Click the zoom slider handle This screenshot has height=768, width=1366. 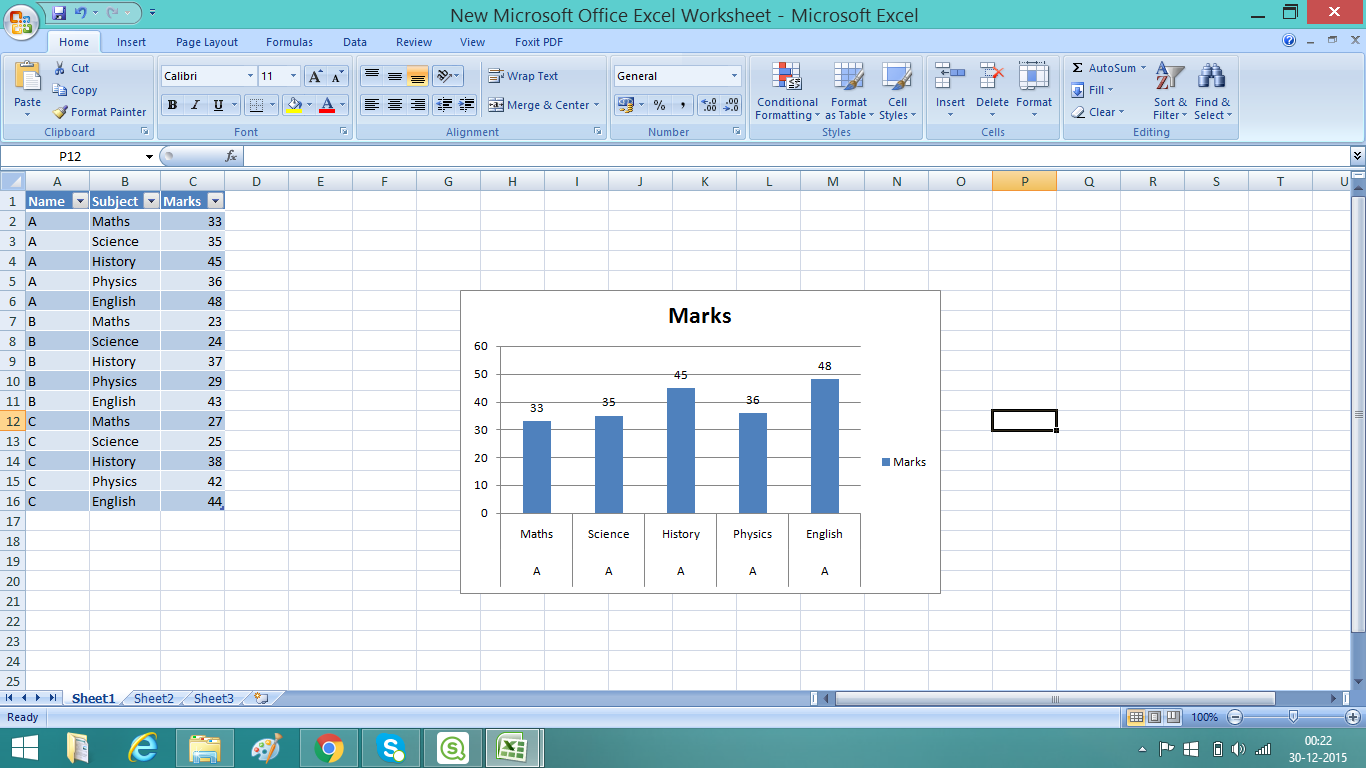click(1293, 717)
